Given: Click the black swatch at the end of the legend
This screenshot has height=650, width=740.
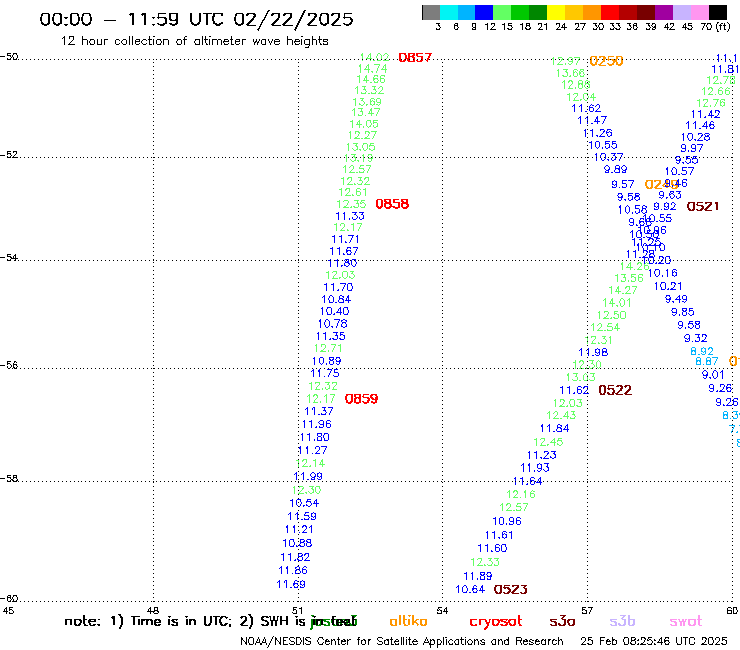Looking at the screenshot, I should pyautogui.click(x=717, y=12).
